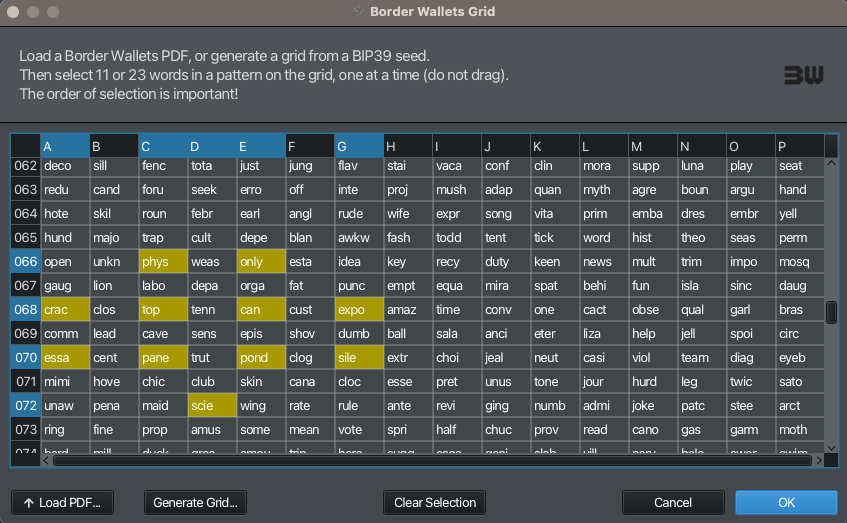Click the Load PDF... button
This screenshot has width=847, height=523.
(x=63, y=502)
